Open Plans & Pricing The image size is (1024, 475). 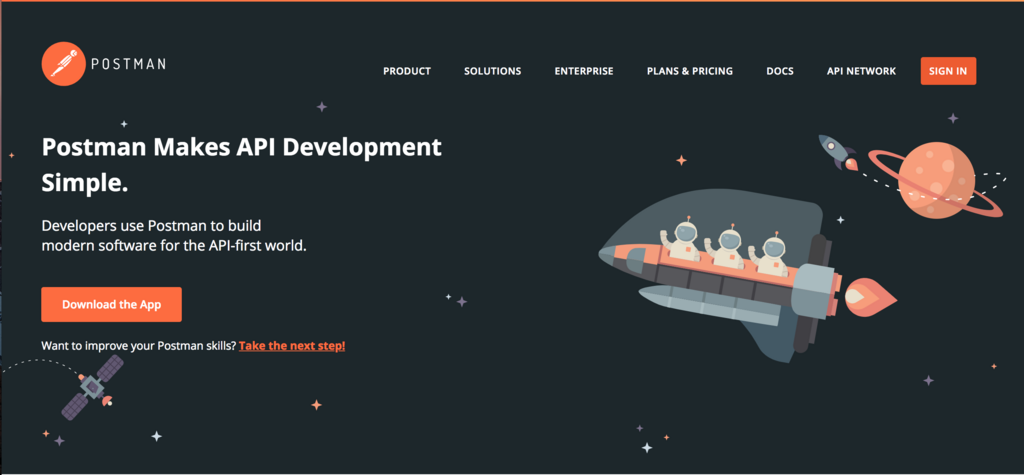point(690,71)
